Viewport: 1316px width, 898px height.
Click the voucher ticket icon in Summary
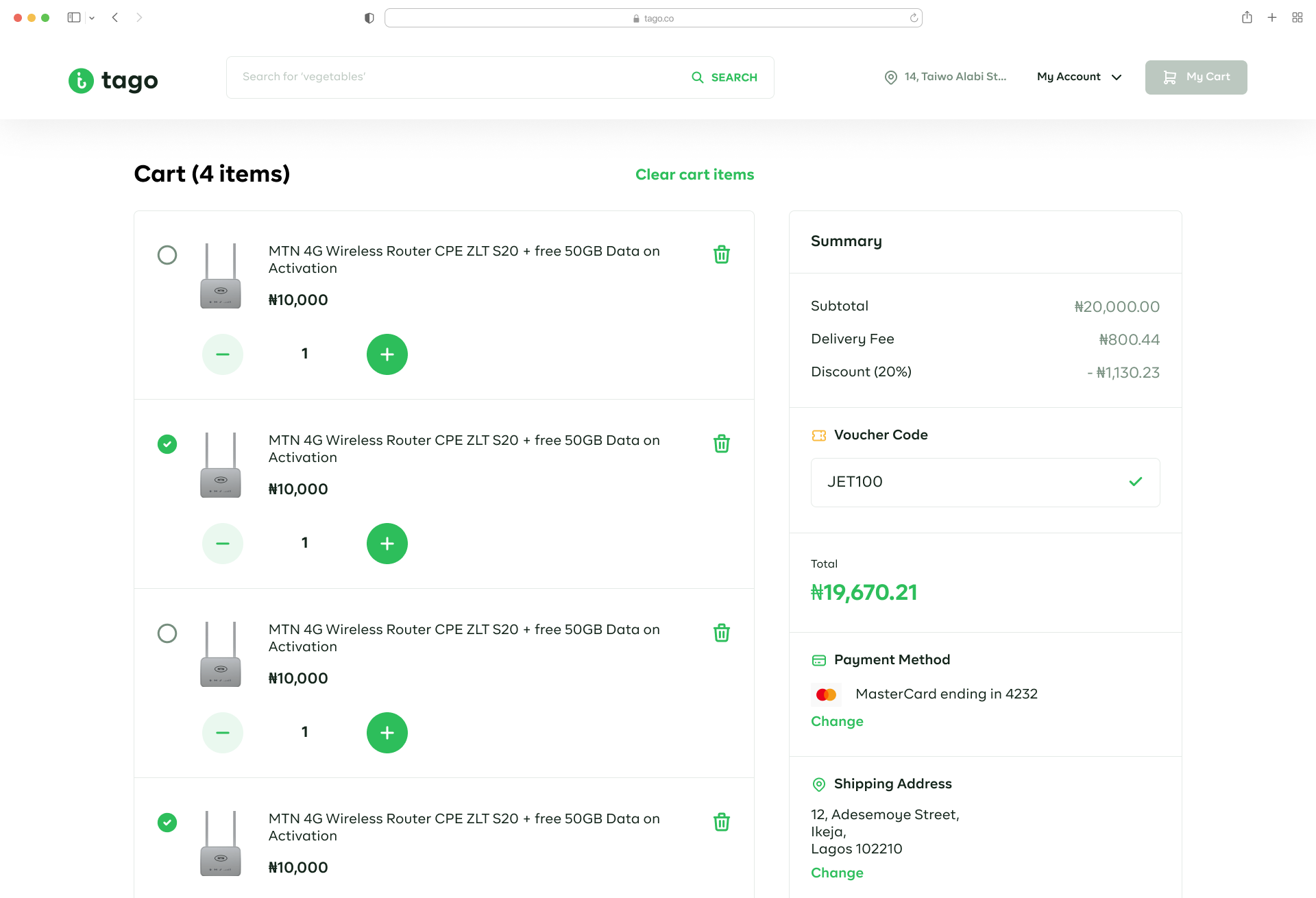(819, 435)
